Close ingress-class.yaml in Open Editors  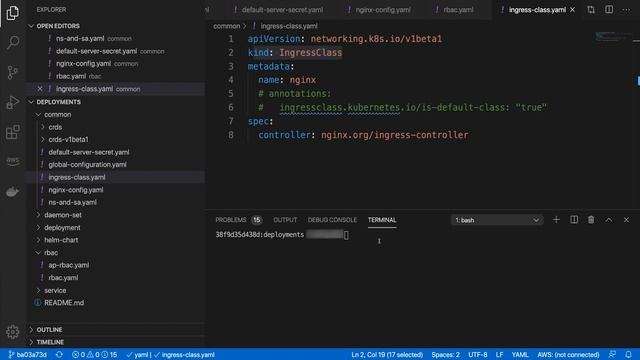coord(40,89)
